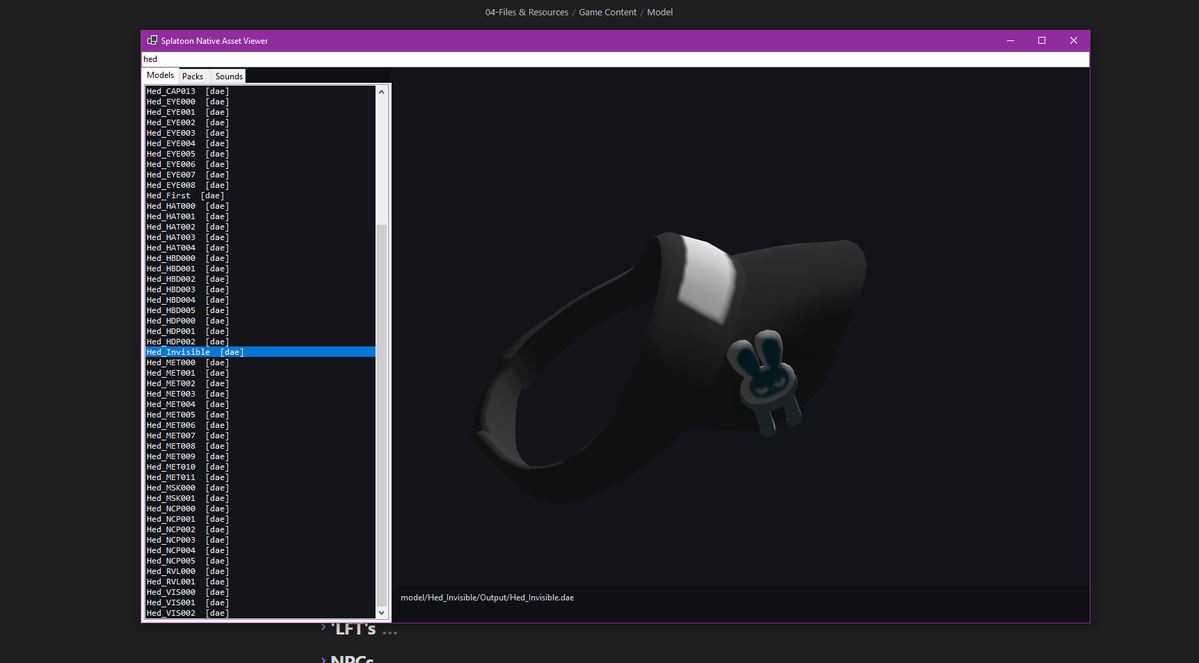Select Hed_CAP013 in the list

(260, 91)
